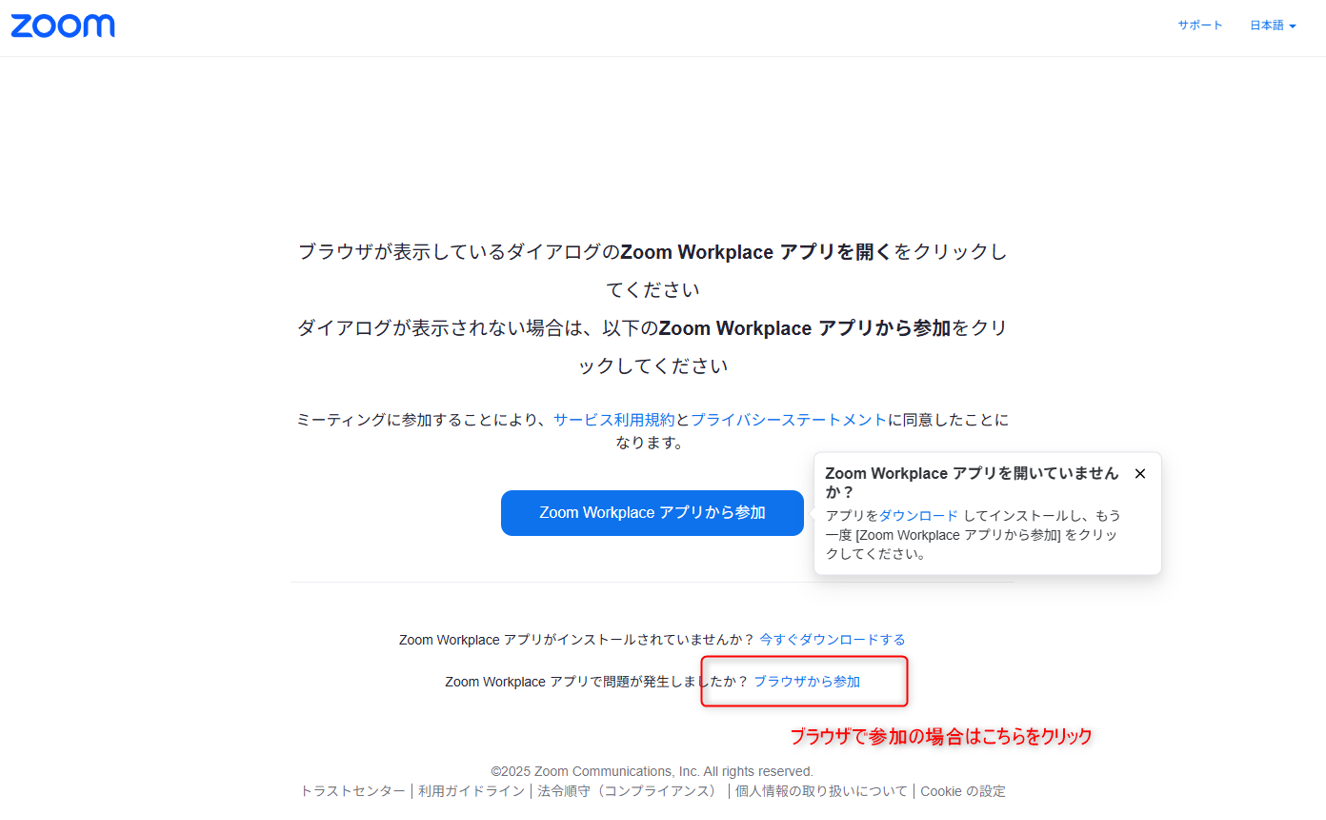The image size is (1326, 820).
Task: Click ダウンロード link inside the tooltip
Action: pyautogui.click(x=918, y=516)
